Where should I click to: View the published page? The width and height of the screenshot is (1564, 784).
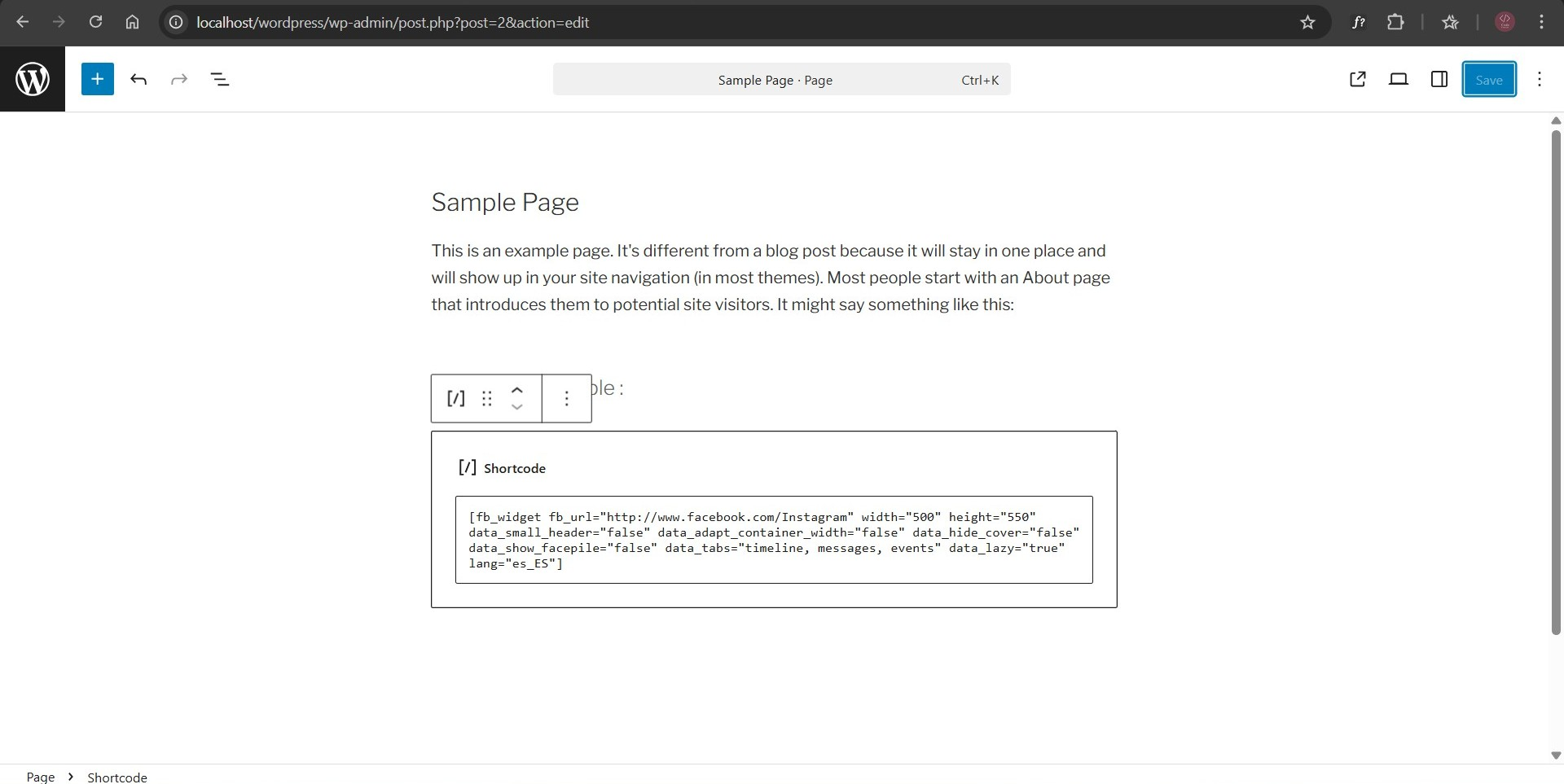(1358, 79)
